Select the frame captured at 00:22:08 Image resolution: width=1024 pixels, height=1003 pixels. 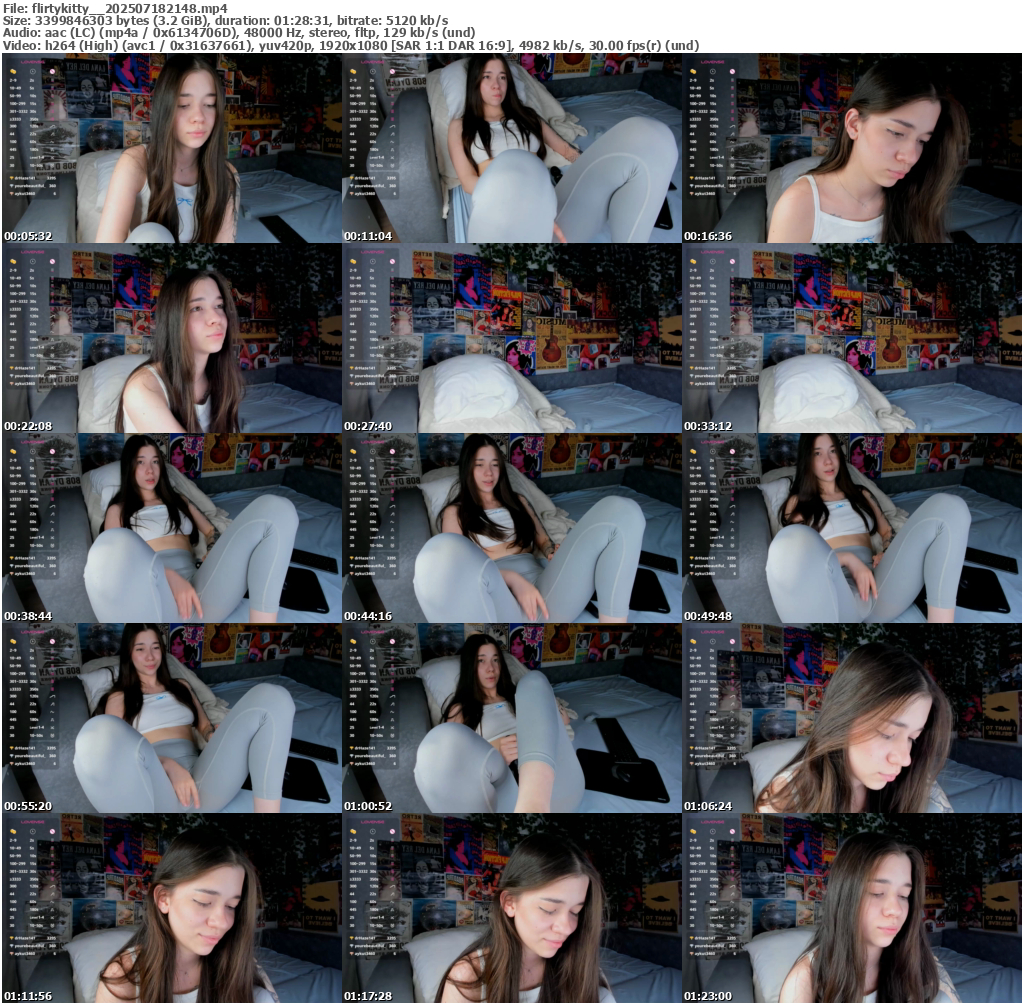(172, 338)
